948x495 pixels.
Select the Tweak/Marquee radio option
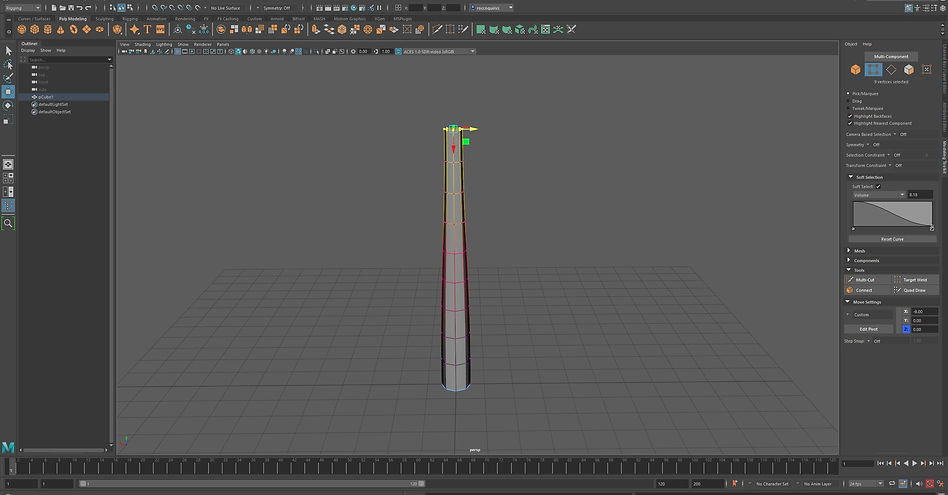pyautogui.click(x=848, y=108)
